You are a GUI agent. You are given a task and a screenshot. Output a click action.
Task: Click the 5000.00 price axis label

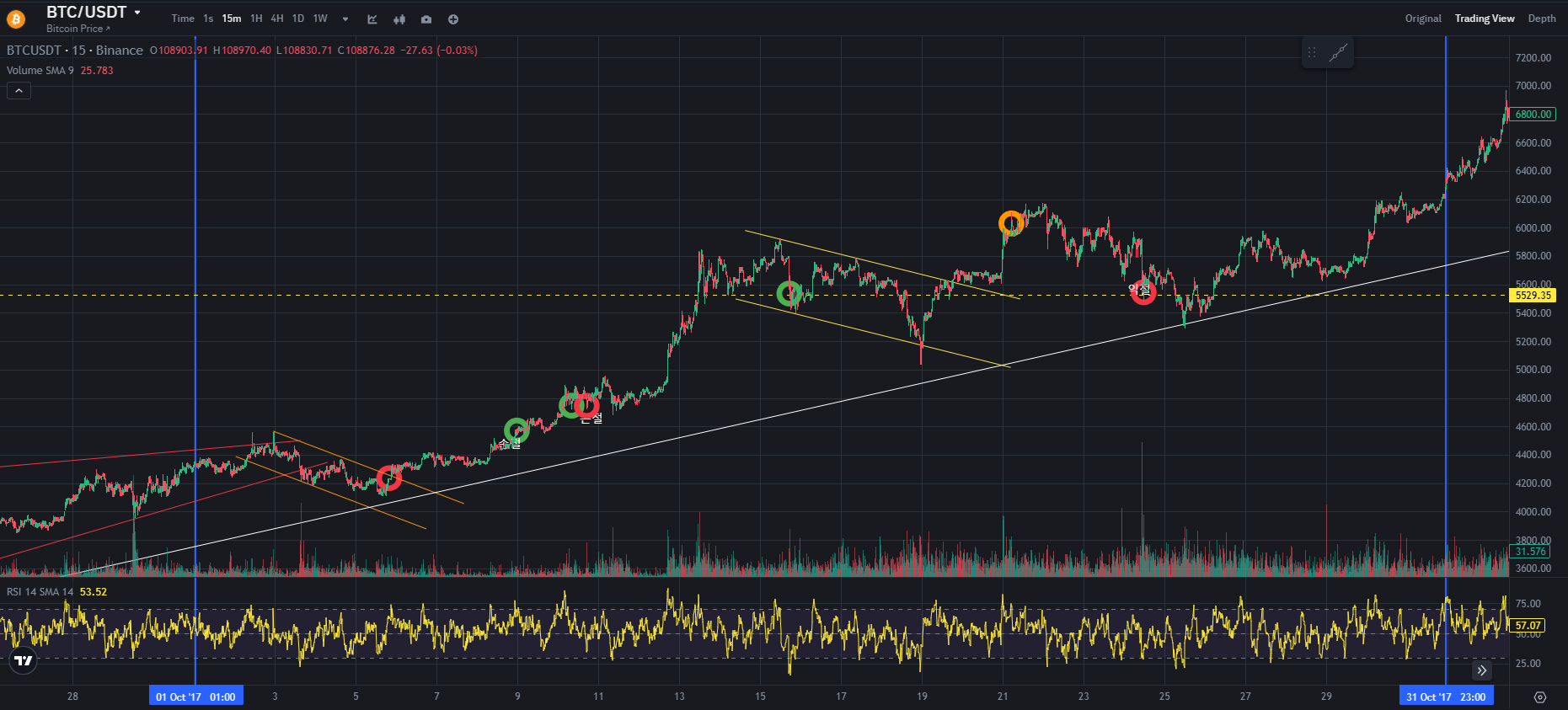1533,370
